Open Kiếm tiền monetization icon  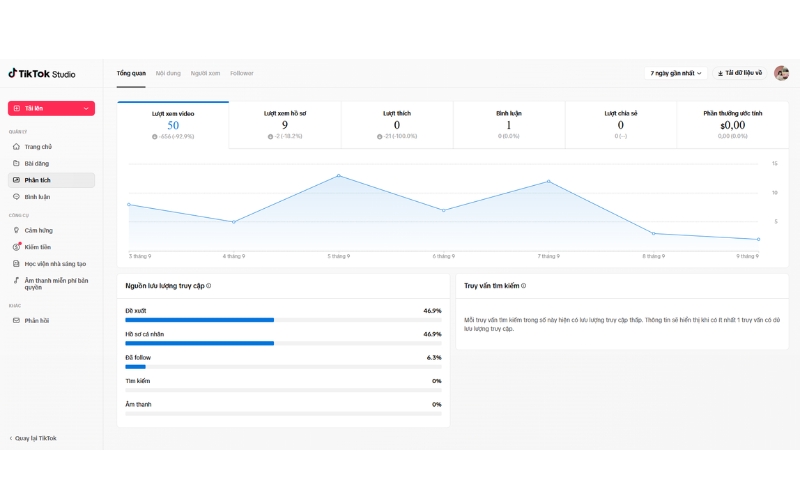click(16, 246)
